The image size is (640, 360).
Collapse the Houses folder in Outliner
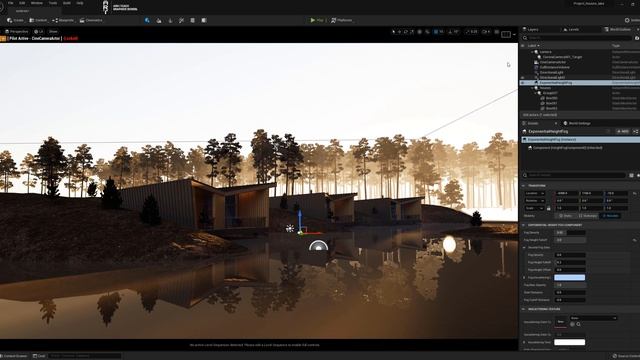click(x=532, y=88)
